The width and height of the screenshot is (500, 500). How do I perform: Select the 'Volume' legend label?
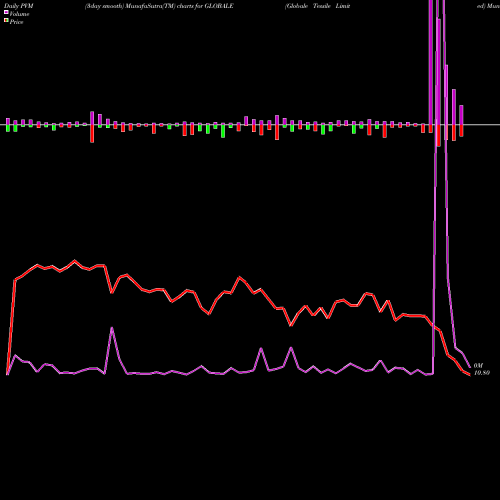pos(19,14)
